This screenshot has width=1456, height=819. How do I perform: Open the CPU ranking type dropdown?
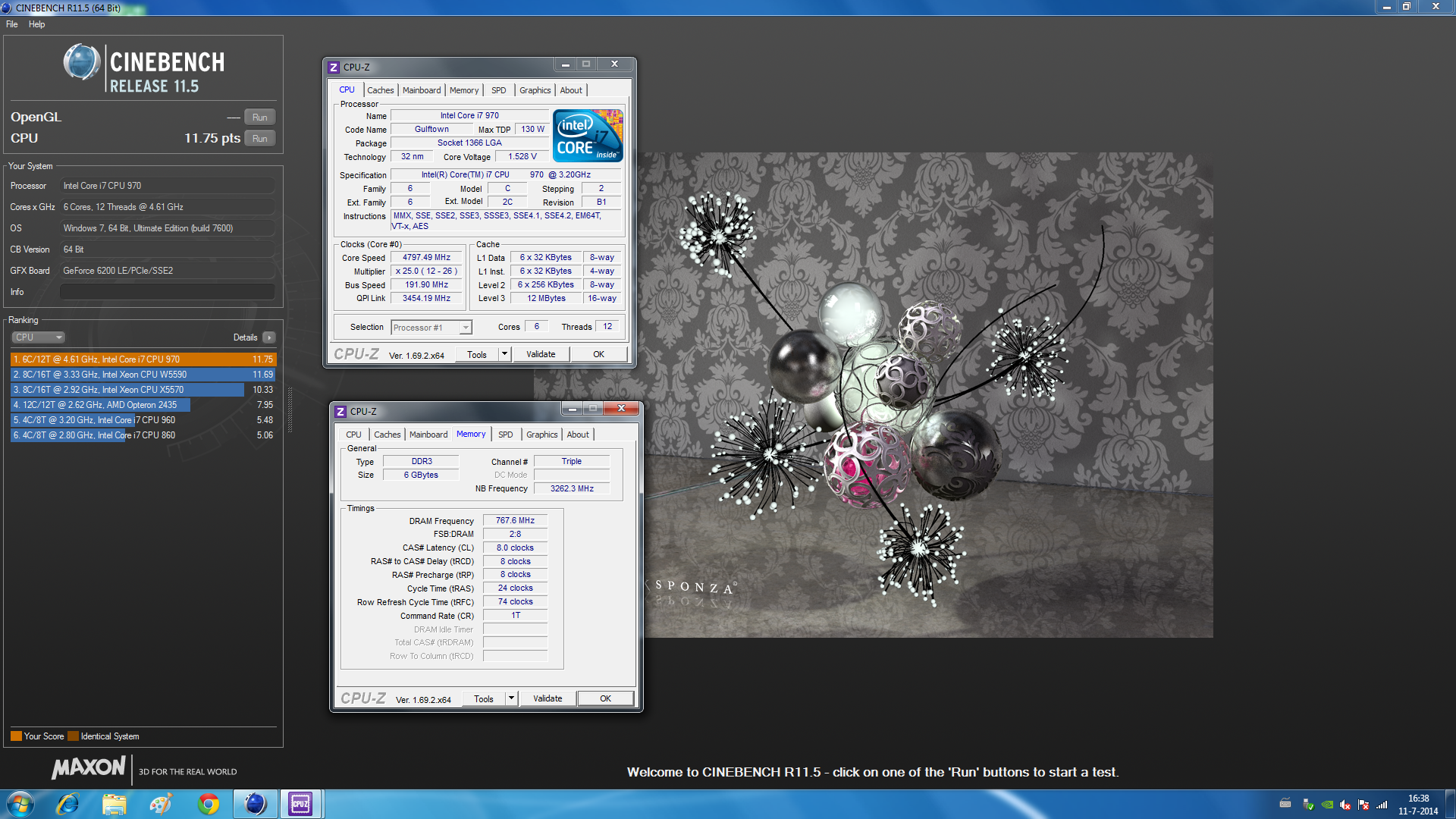pyautogui.click(x=38, y=337)
